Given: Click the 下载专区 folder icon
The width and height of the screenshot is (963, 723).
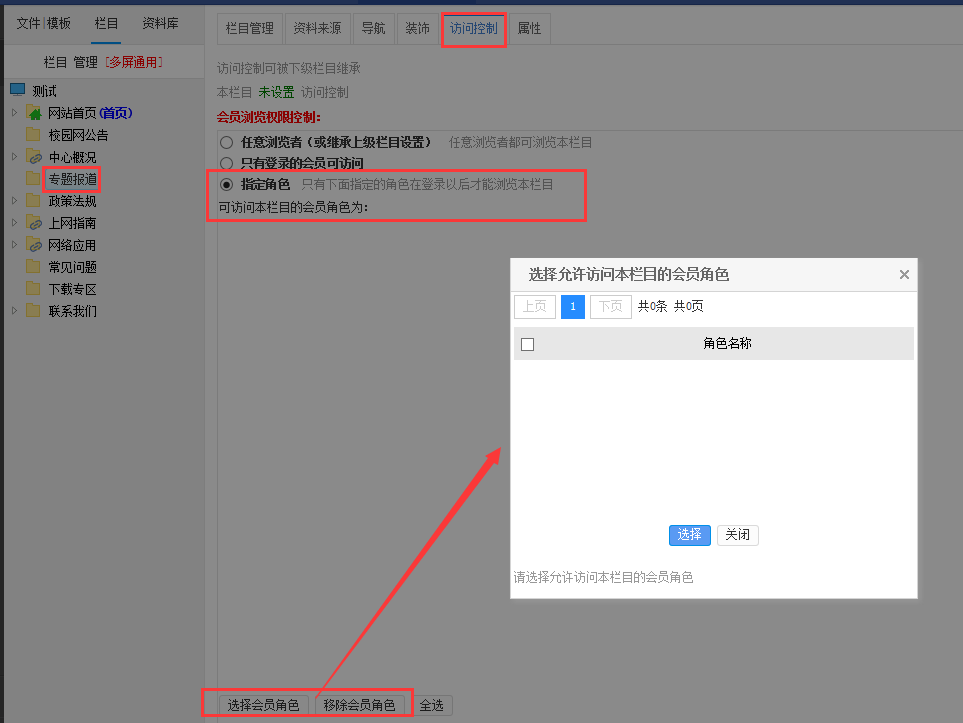Looking at the screenshot, I should [x=34, y=289].
